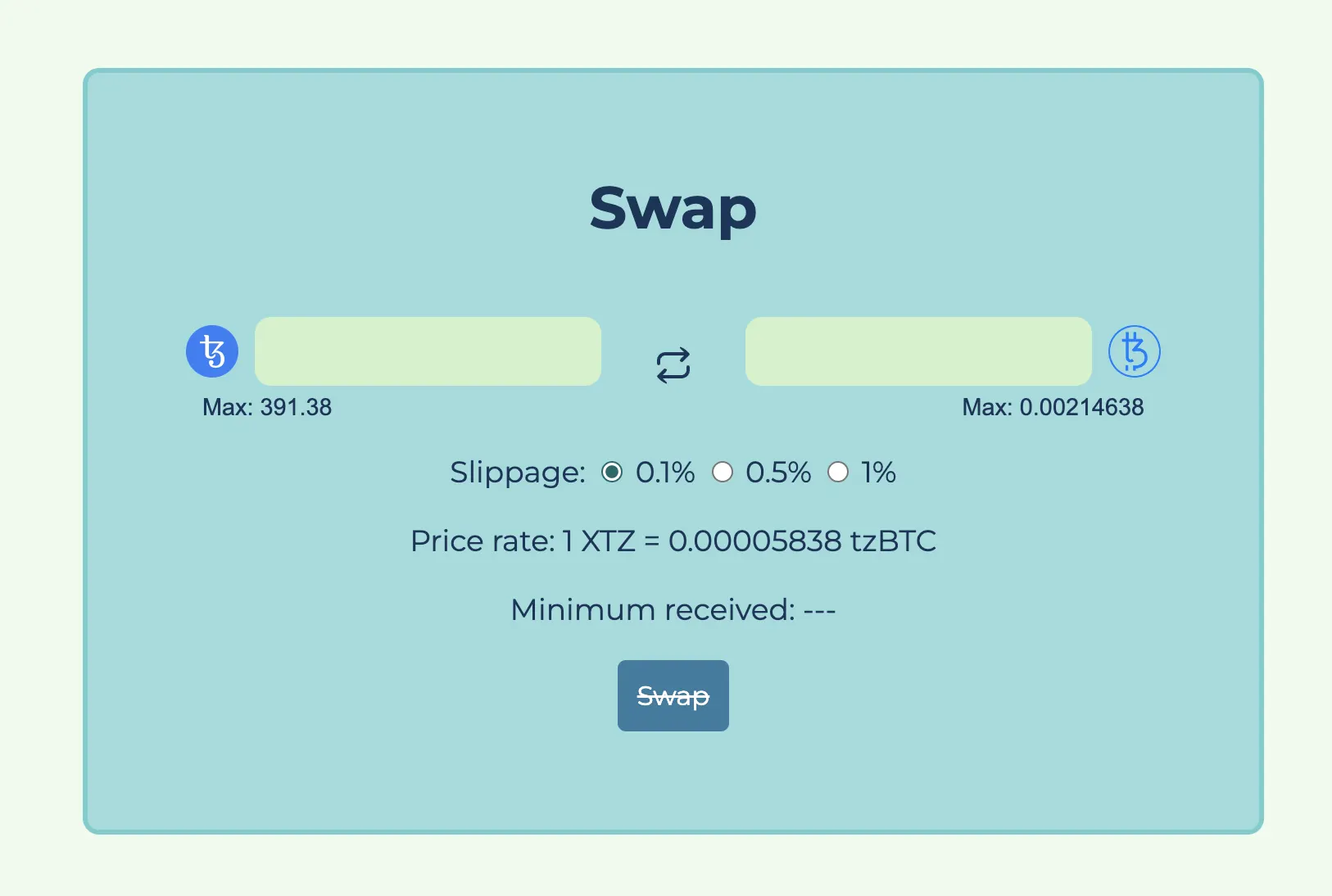Click the Slippage: label
This screenshot has height=896, width=1332.
click(x=518, y=473)
